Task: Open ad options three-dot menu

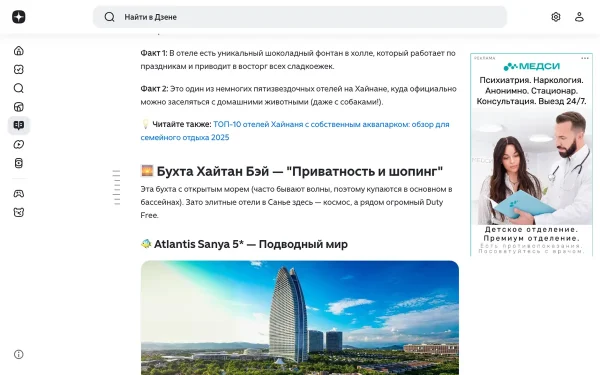Action: pyautogui.click(x=585, y=58)
